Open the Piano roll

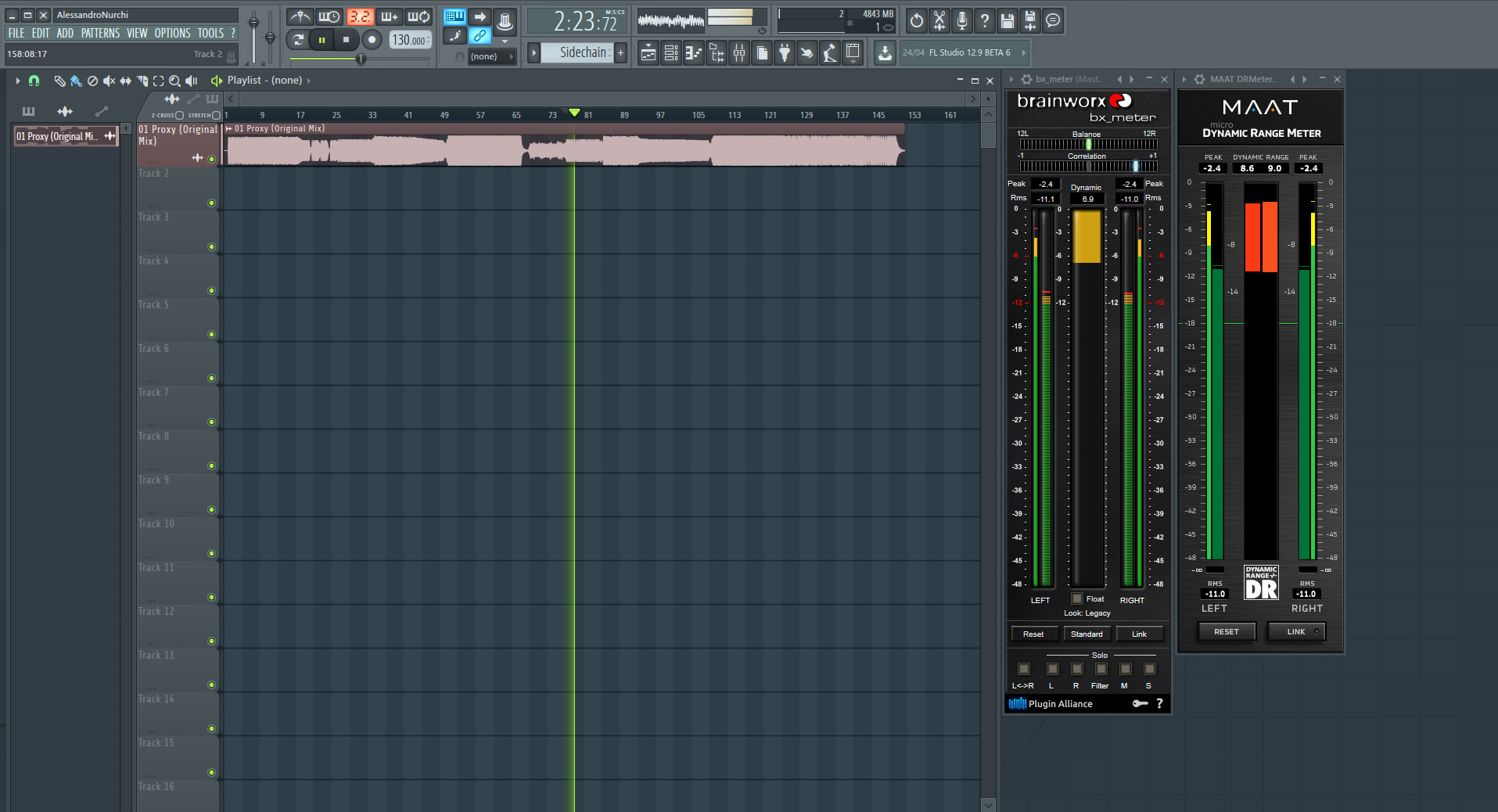pos(694,53)
